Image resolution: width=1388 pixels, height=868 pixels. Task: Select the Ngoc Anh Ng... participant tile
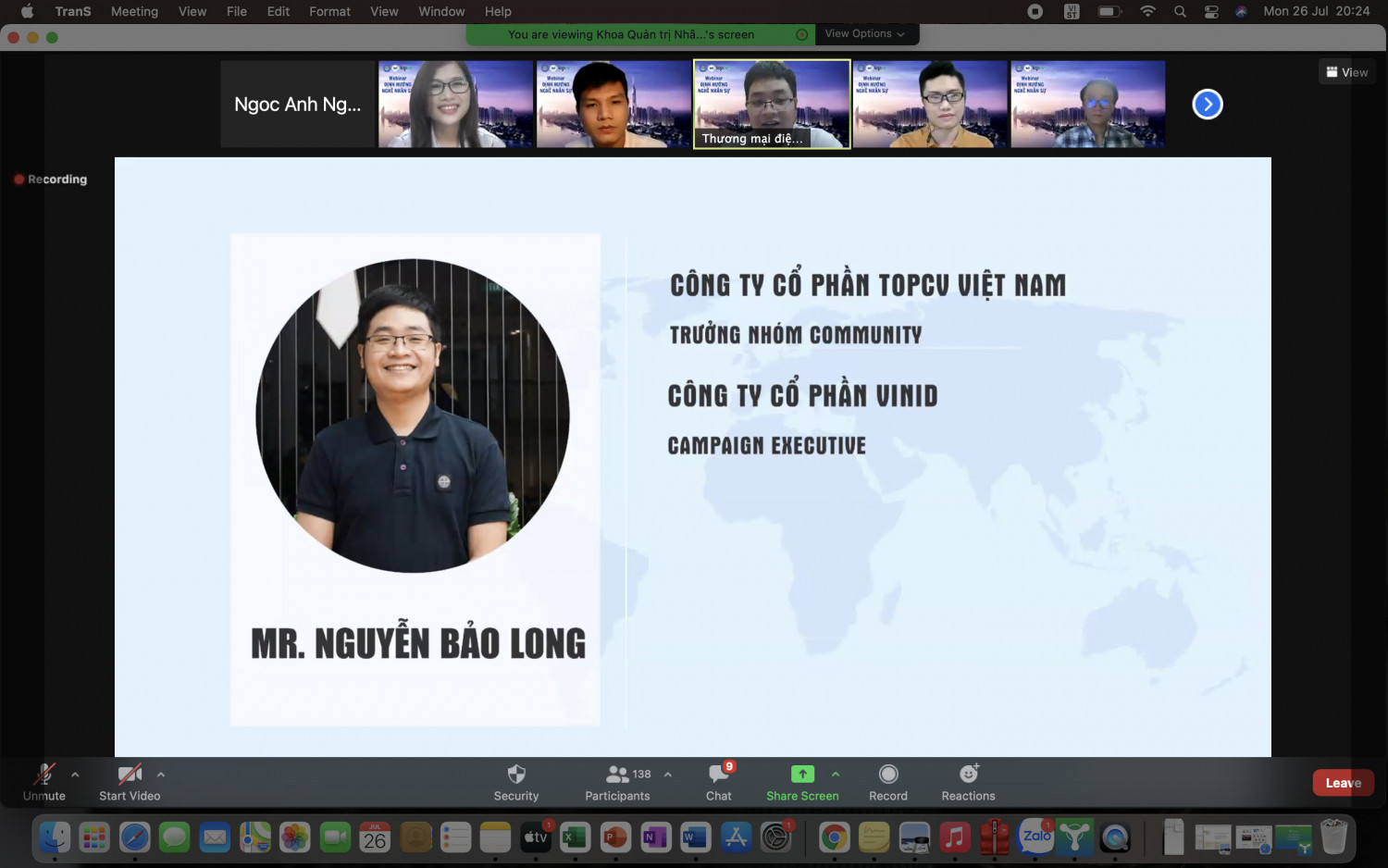[x=298, y=105]
